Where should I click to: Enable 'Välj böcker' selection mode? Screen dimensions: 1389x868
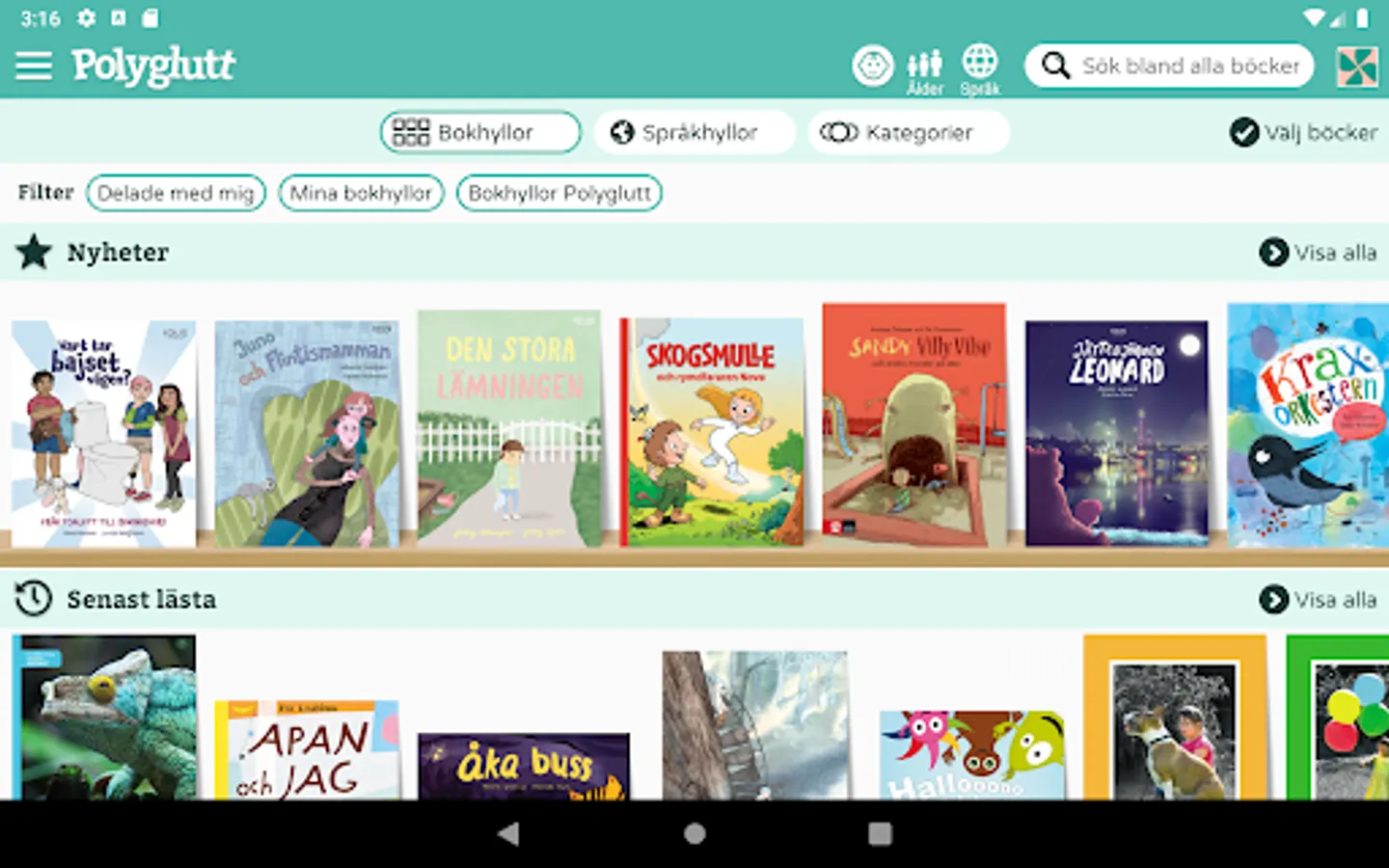point(1303,132)
